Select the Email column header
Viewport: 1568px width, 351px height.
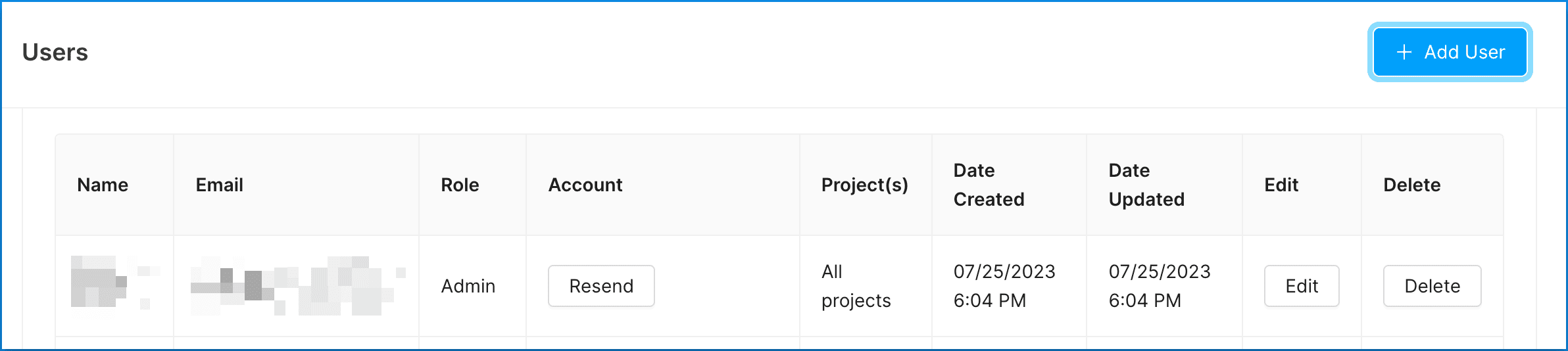(x=220, y=185)
